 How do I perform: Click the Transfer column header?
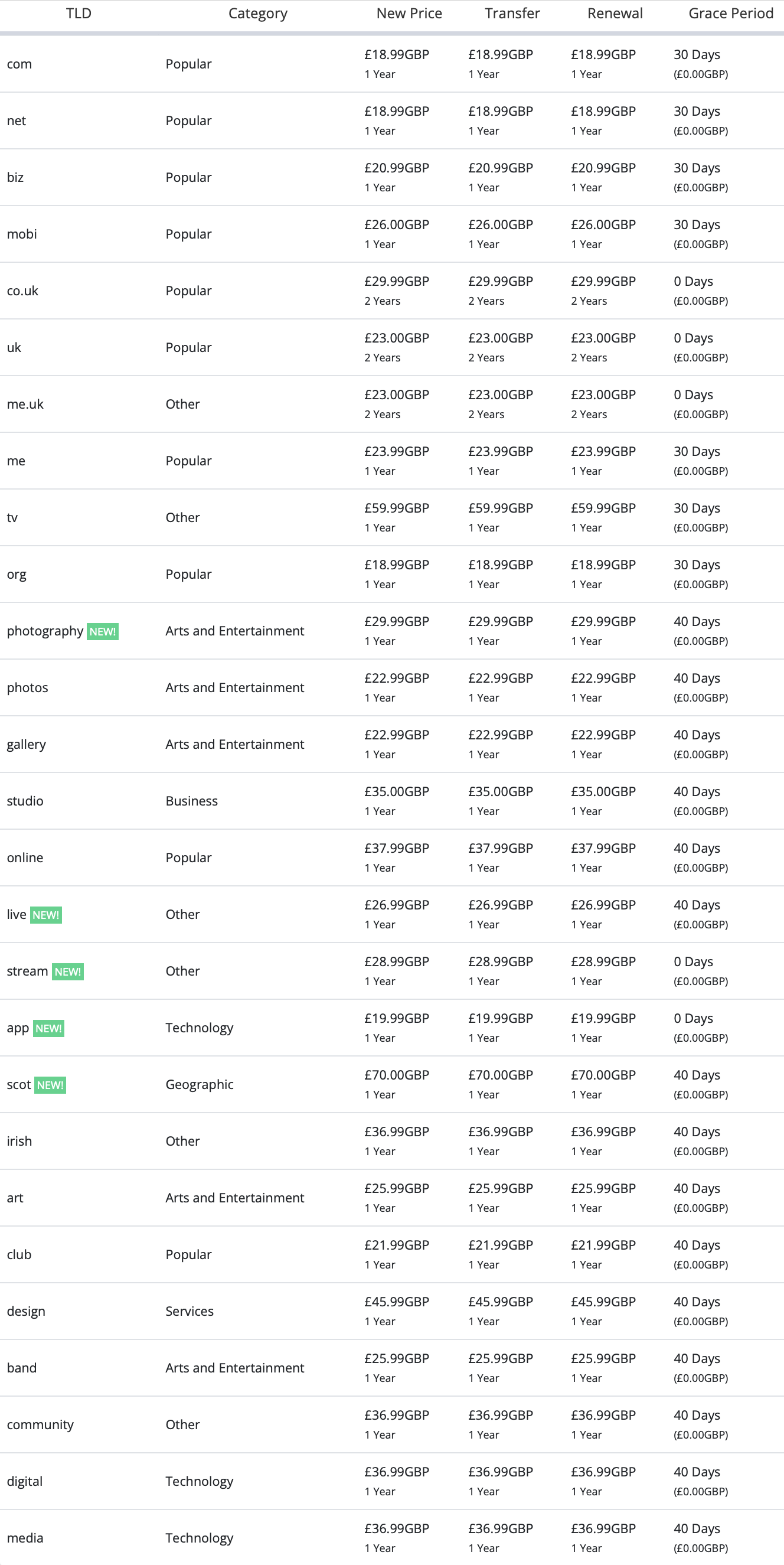point(512,14)
